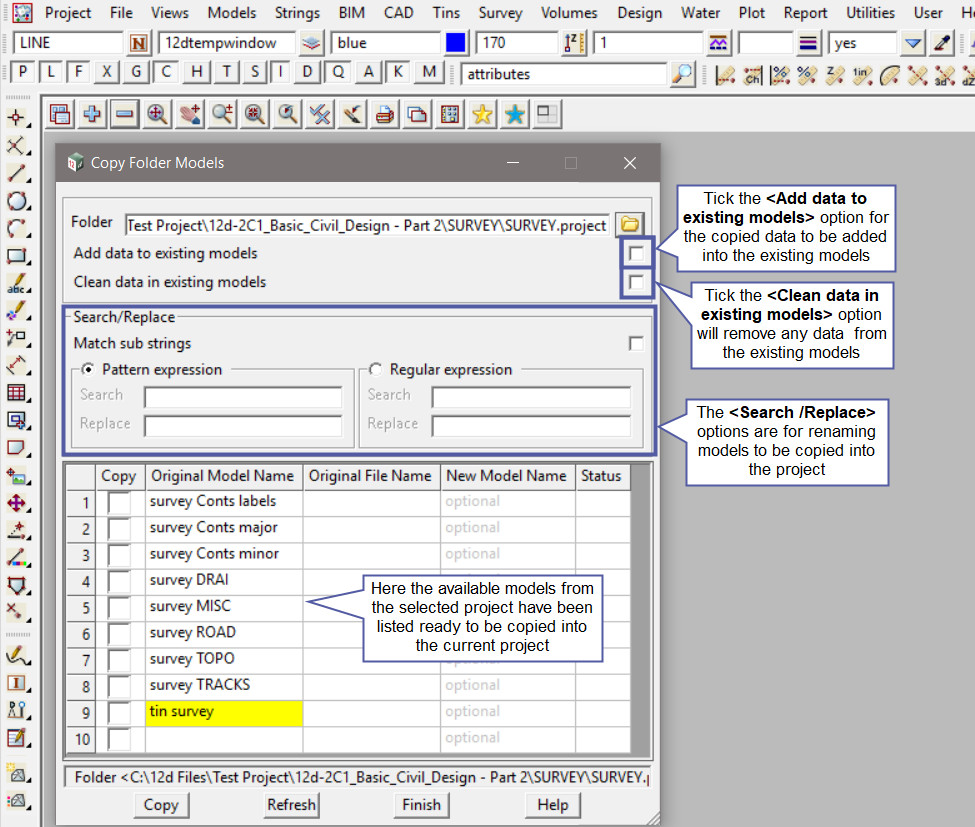Click the layers icon beside 12dtempwindow model box
The height and width of the screenshot is (827, 975).
[312, 44]
